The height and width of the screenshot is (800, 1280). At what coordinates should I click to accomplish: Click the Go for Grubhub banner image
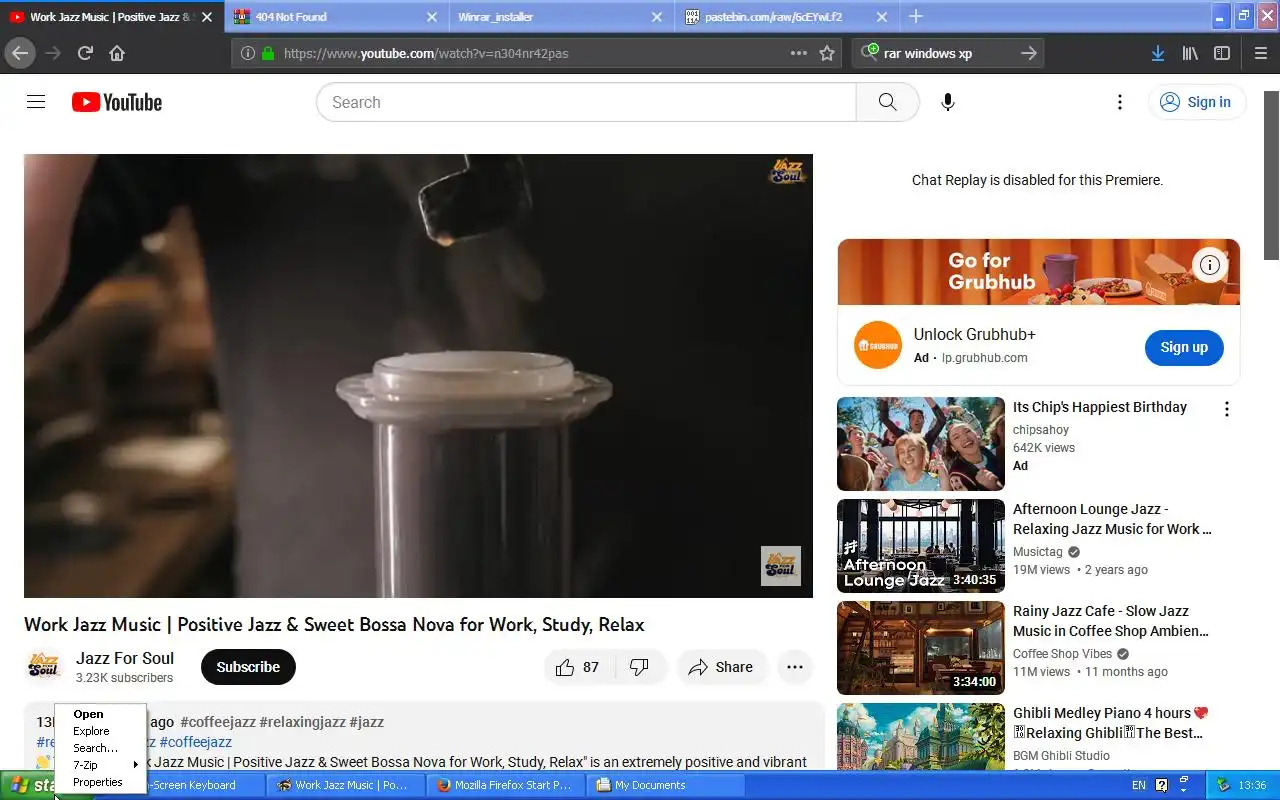pos(1039,272)
